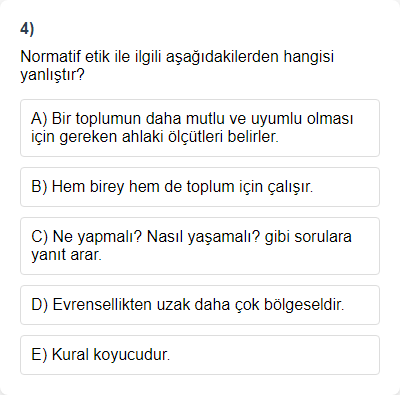Click the "A)" letter label

39,119
